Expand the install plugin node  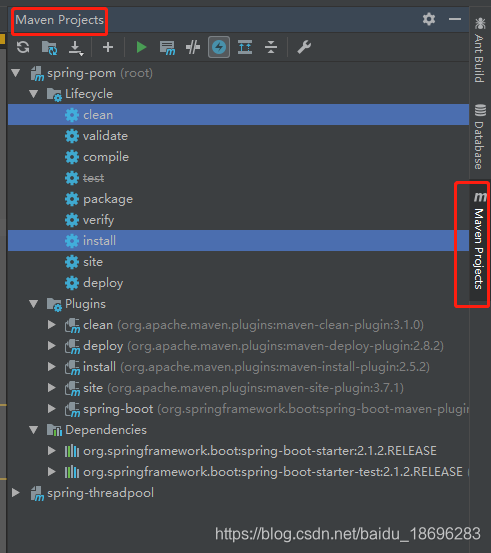(x=52, y=367)
